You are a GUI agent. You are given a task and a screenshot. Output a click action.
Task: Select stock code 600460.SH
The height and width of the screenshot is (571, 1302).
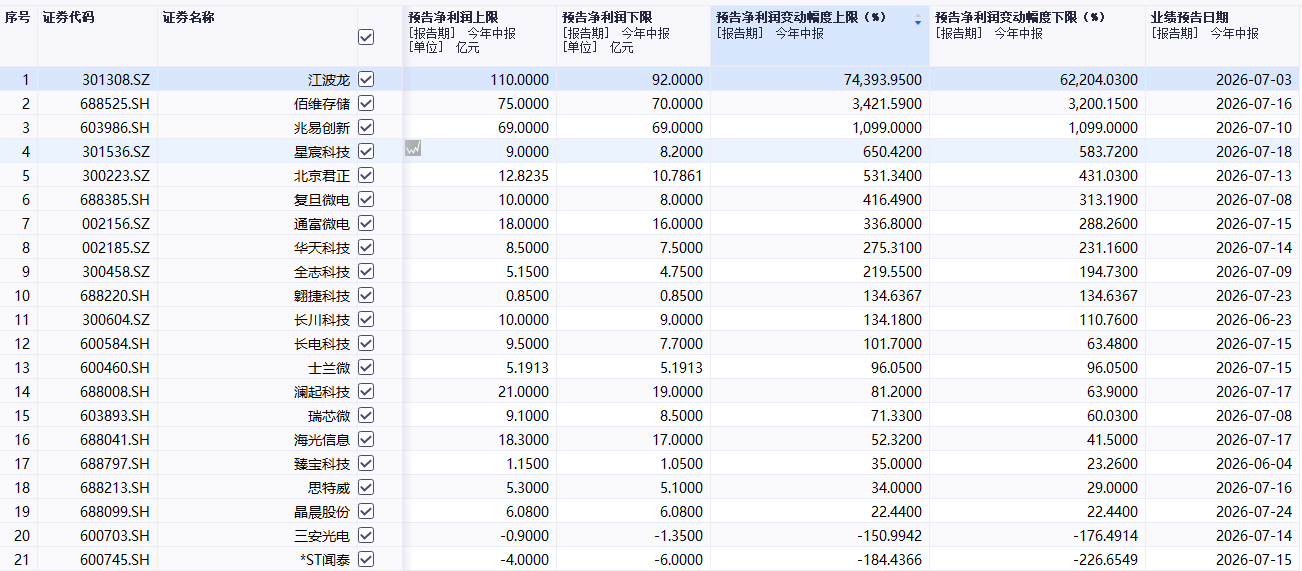115,367
